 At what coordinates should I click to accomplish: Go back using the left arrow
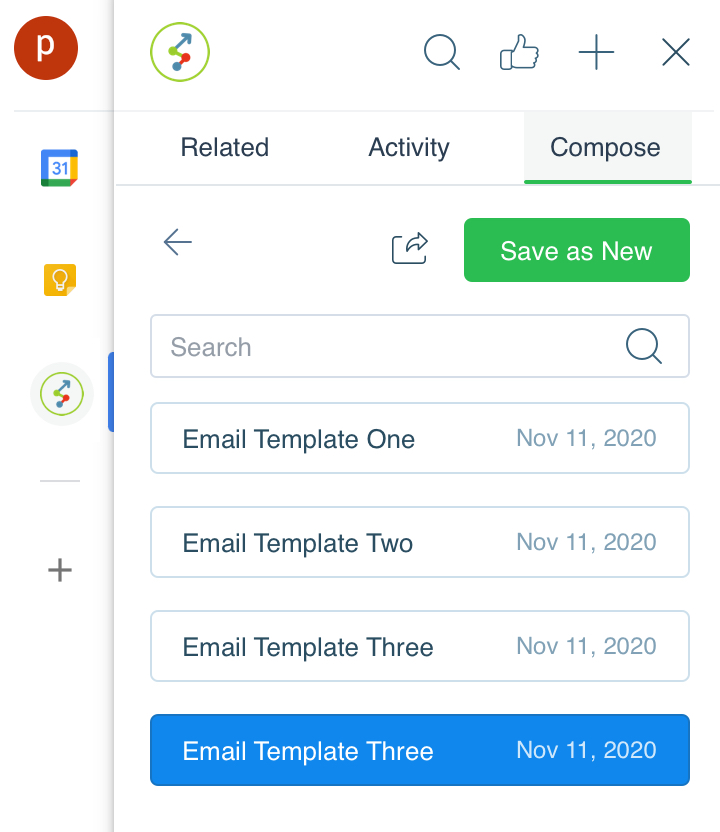tap(178, 242)
